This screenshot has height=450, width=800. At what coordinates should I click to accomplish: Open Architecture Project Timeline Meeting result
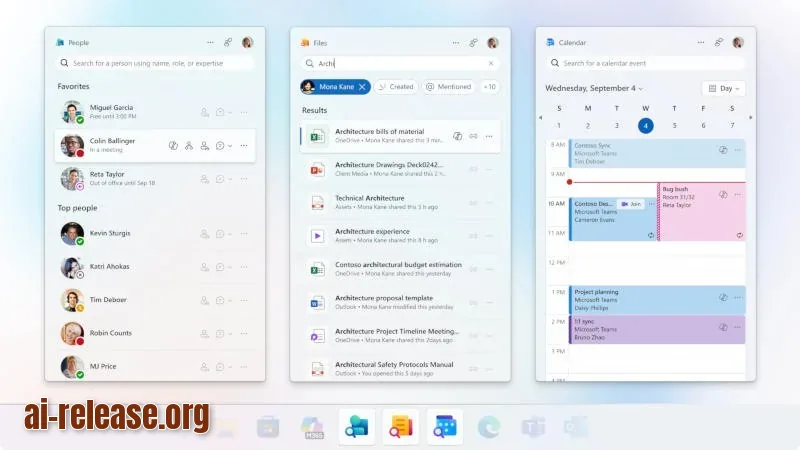coord(401,335)
